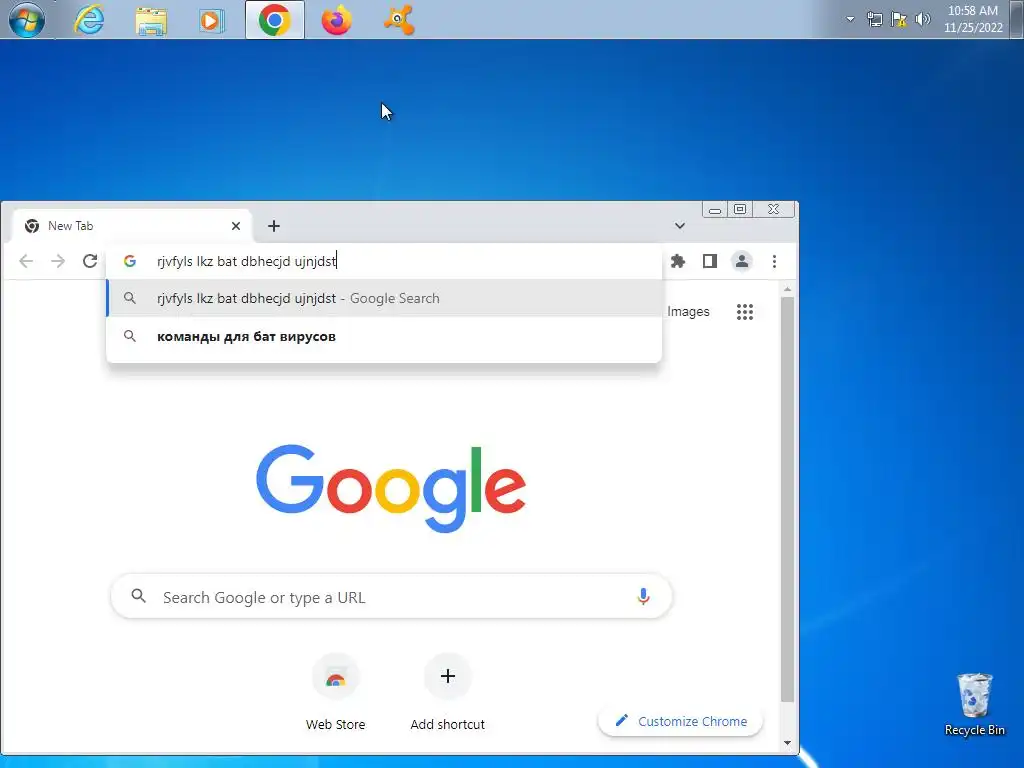Open Windows Media Player taskbar icon
The width and height of the screenshot is (1024, 768).
[212, 20]
